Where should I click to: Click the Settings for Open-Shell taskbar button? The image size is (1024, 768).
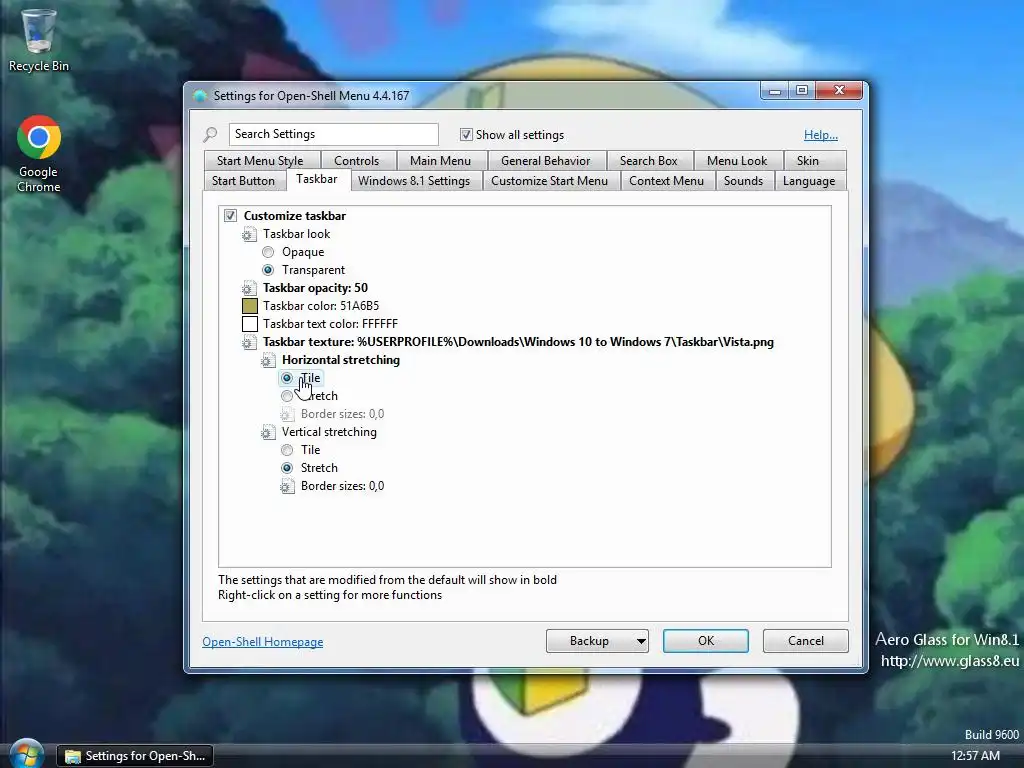click(x=135, y=756)
